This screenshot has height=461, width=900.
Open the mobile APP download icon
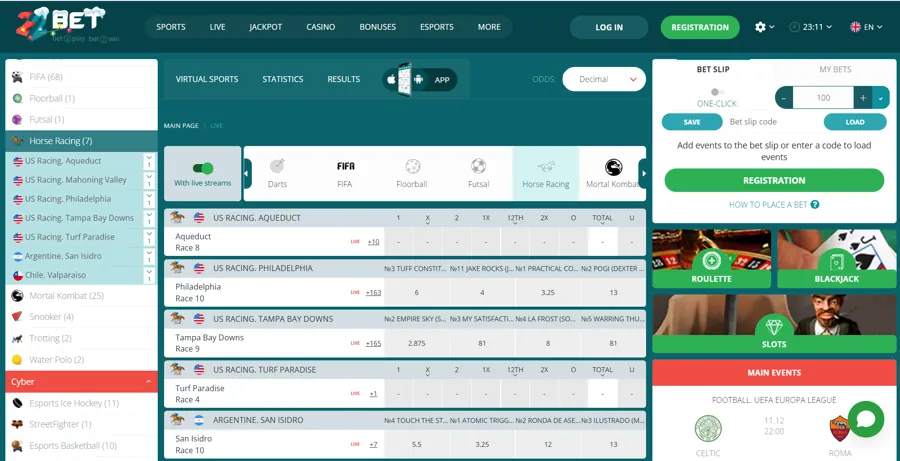[x=420, y=79]
